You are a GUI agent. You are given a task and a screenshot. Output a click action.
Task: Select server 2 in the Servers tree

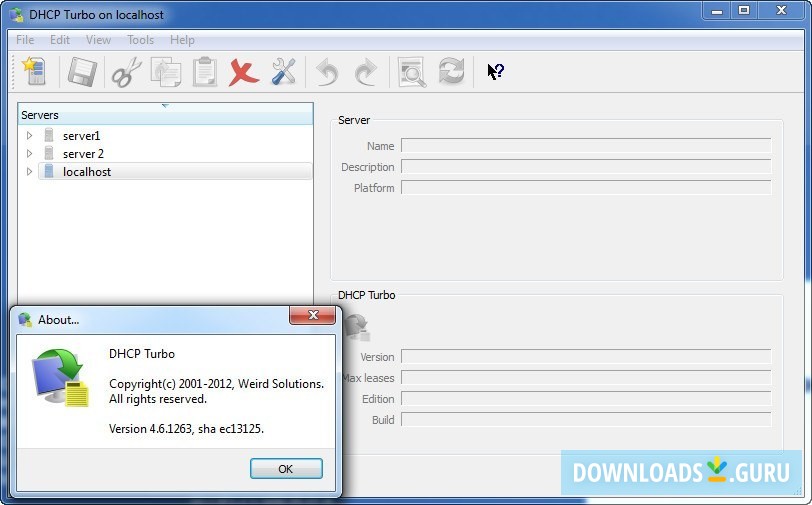point(83,154)
